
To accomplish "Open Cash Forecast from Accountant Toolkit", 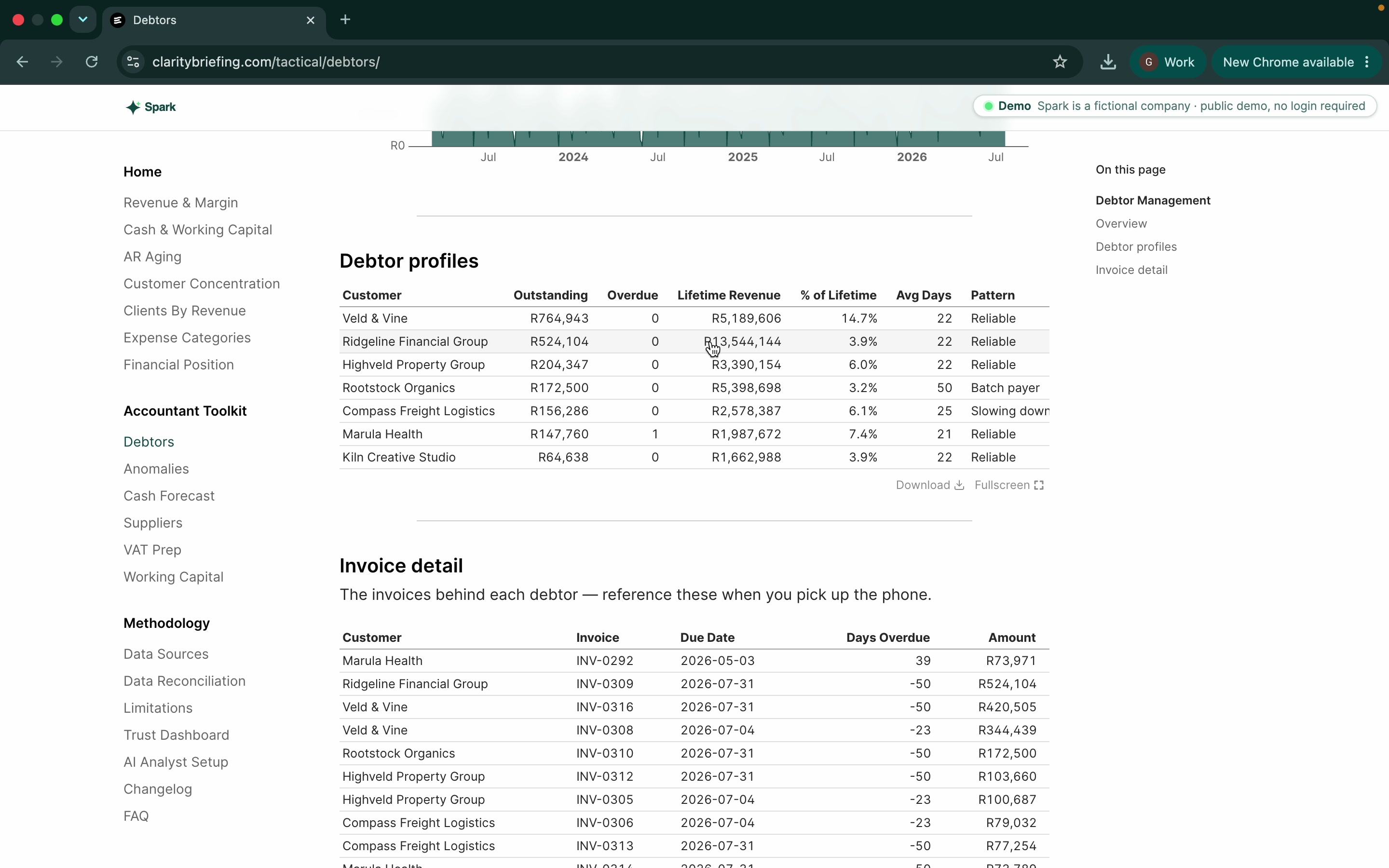I will click(169, 495).
